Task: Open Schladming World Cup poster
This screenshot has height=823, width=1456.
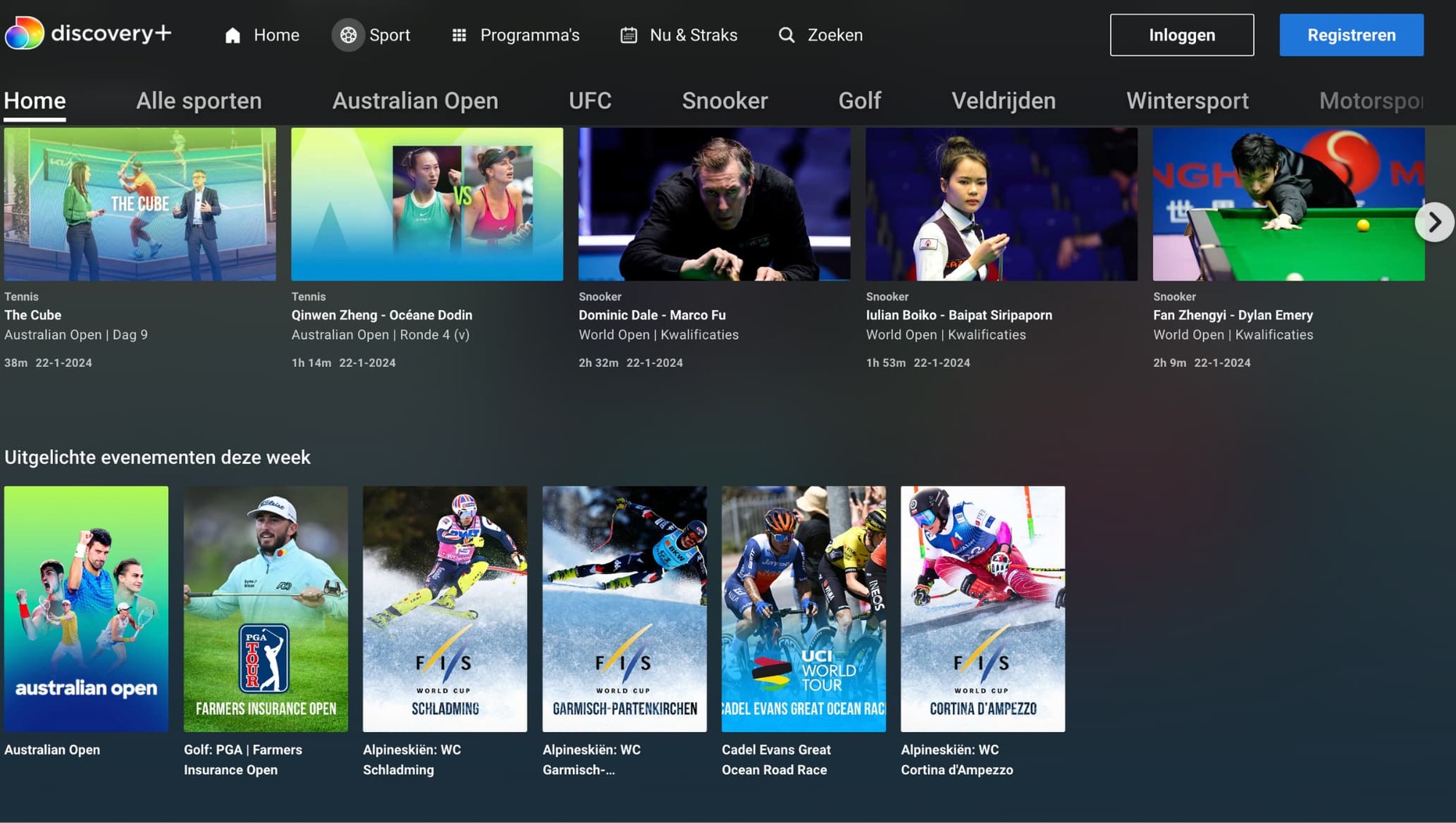Action: (445, 609)
